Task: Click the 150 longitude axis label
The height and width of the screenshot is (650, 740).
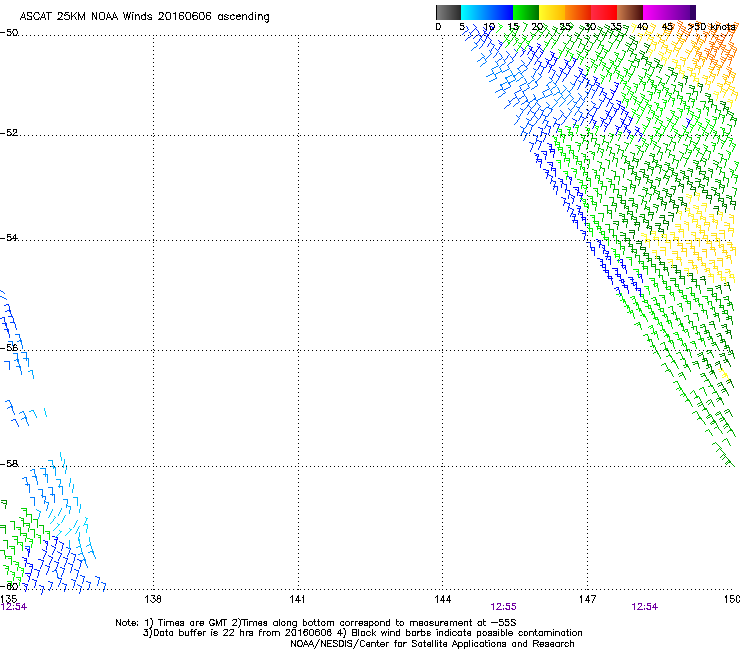Action: 732,599
